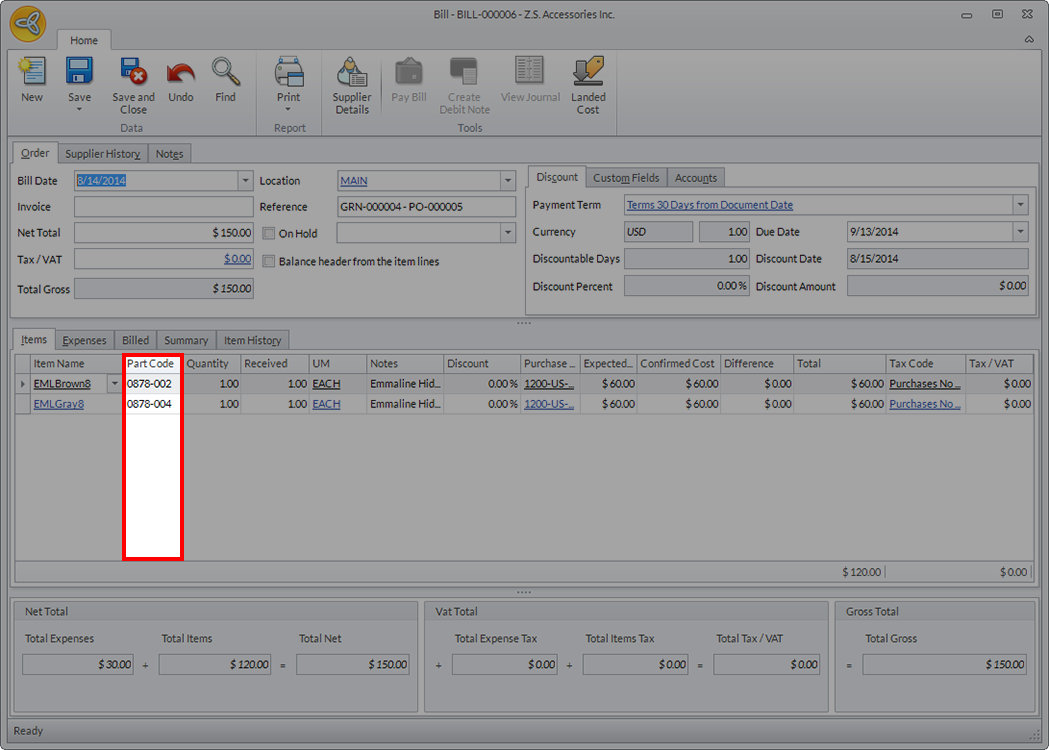The height and width of the screenshot is (750, 1049).
Task: Click the New bill icon
Action: [32, 73]
